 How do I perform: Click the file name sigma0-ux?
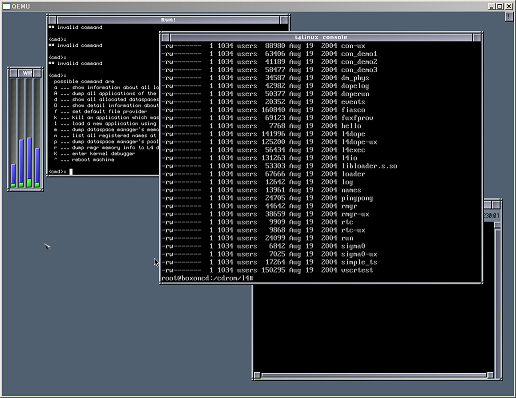click(359, 254)
